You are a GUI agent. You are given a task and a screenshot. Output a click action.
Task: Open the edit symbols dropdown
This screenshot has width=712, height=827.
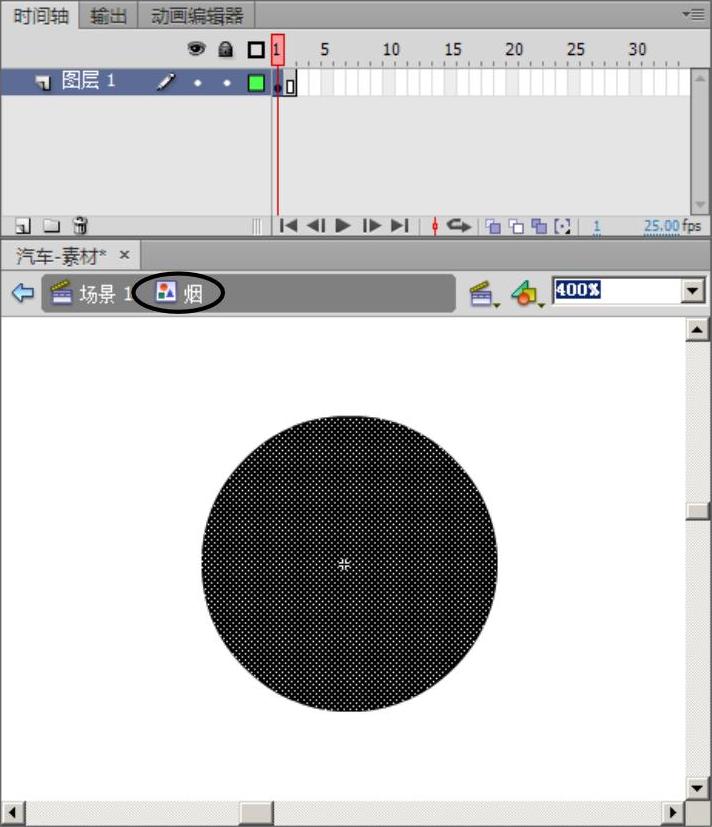527,294
